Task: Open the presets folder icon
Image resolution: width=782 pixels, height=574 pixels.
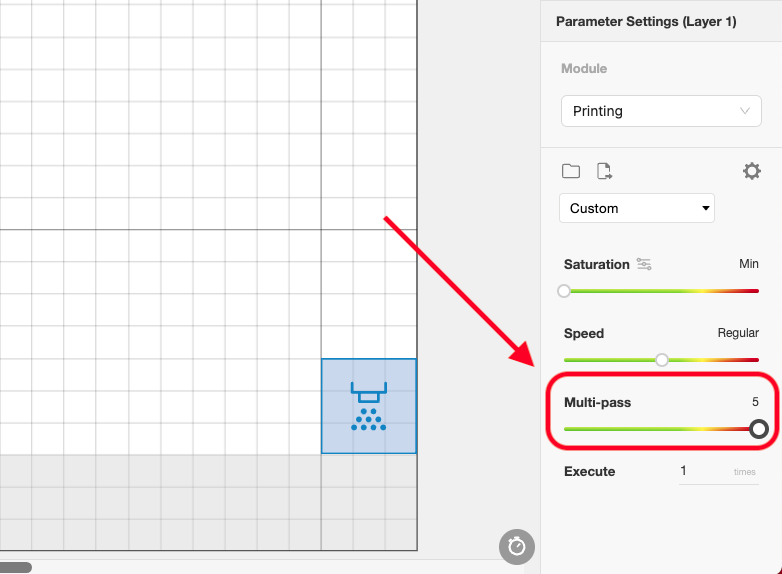Action: pos(571,171)
